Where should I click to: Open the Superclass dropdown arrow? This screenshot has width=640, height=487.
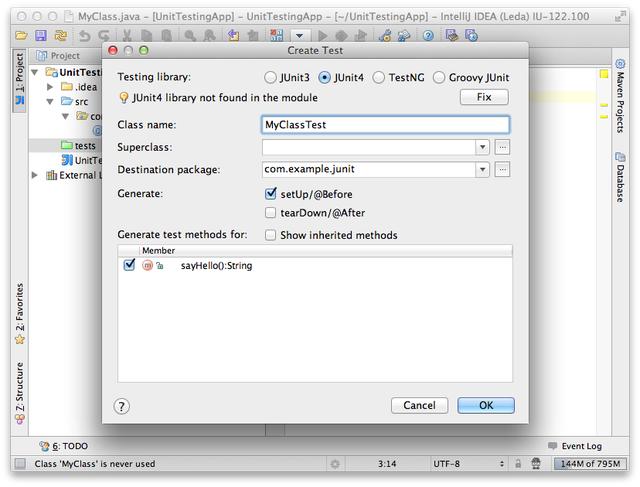482,147
